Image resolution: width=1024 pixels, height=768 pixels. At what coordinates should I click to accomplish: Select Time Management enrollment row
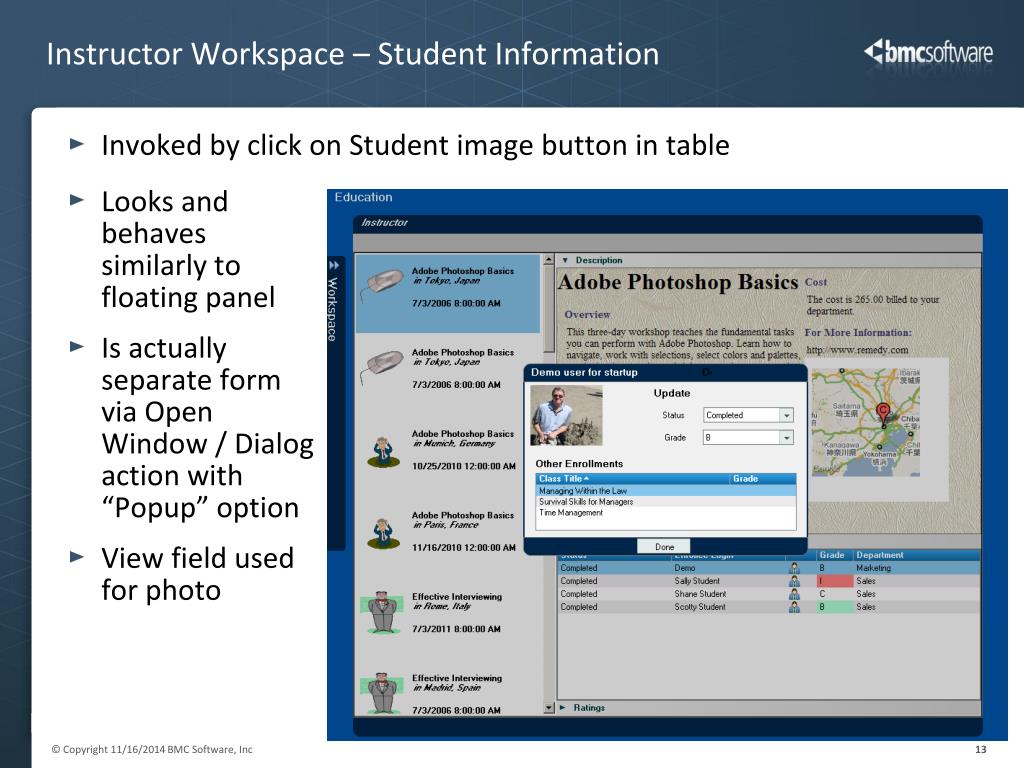coord(665,513)
